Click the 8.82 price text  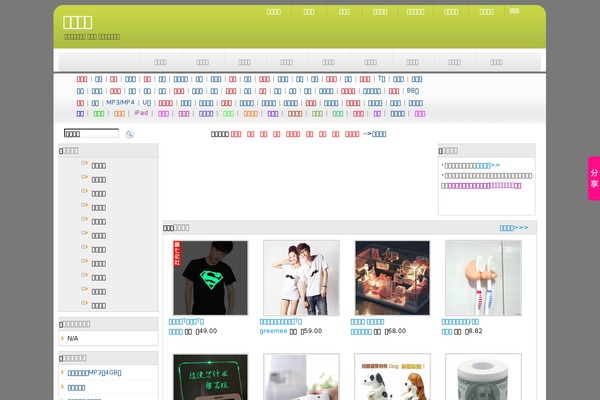(475, 331)
